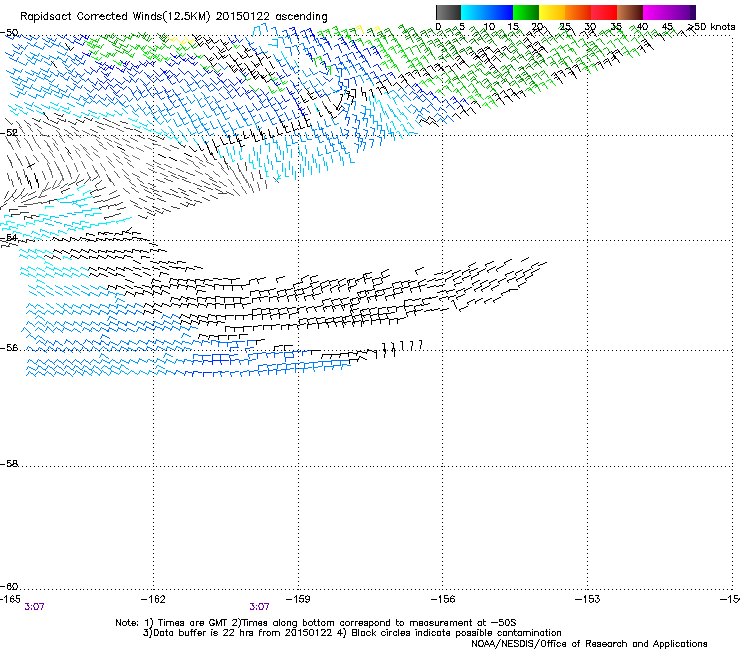Click the -56 latitude axis label
Image resolution: width=740 pixels, height=650 pixels.
point(9,348)
